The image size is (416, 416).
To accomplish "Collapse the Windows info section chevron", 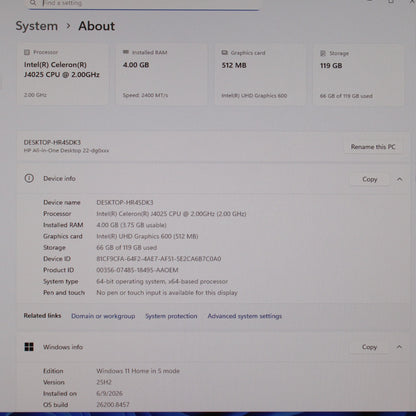I will pyautogui.click(x=399, y=347).
